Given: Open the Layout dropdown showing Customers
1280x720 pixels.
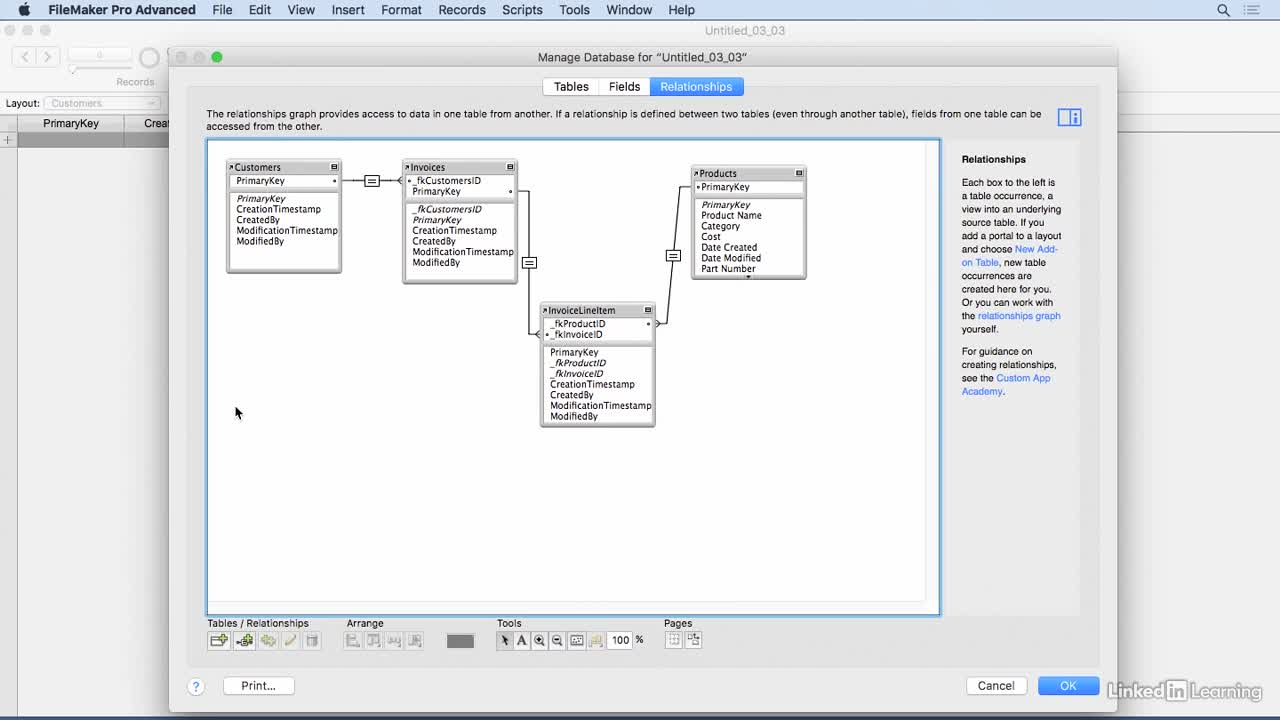Looking at the screenshot, I should [x=102, y=103].
